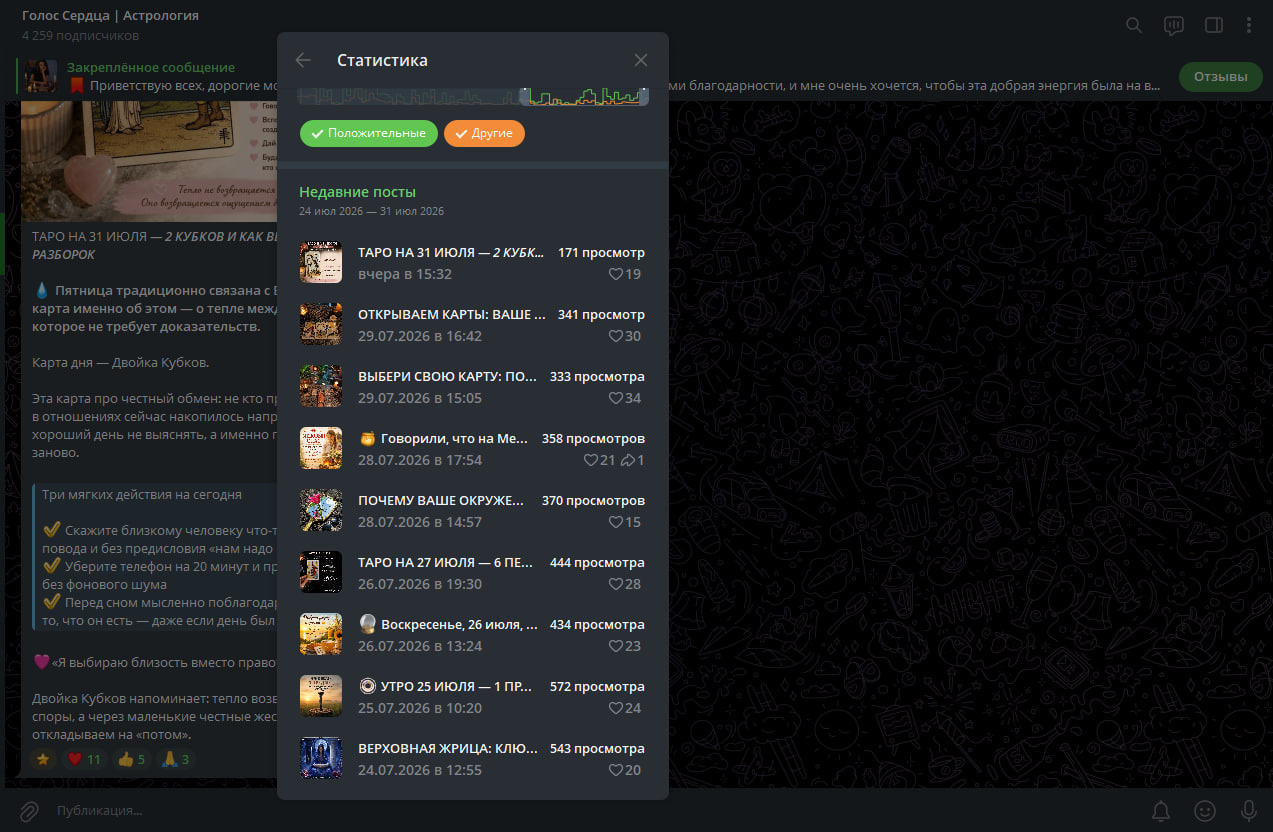Viewport: 1273px width, 832px height.
Task: Open thumbnail of ПОЧЕМУ ВАШЕ ОКРУЖЕ post
Action: click(x=321, y=511)
